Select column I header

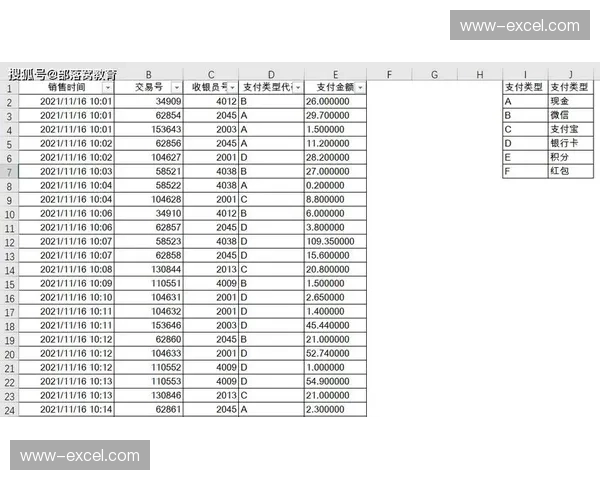point(525,75)
